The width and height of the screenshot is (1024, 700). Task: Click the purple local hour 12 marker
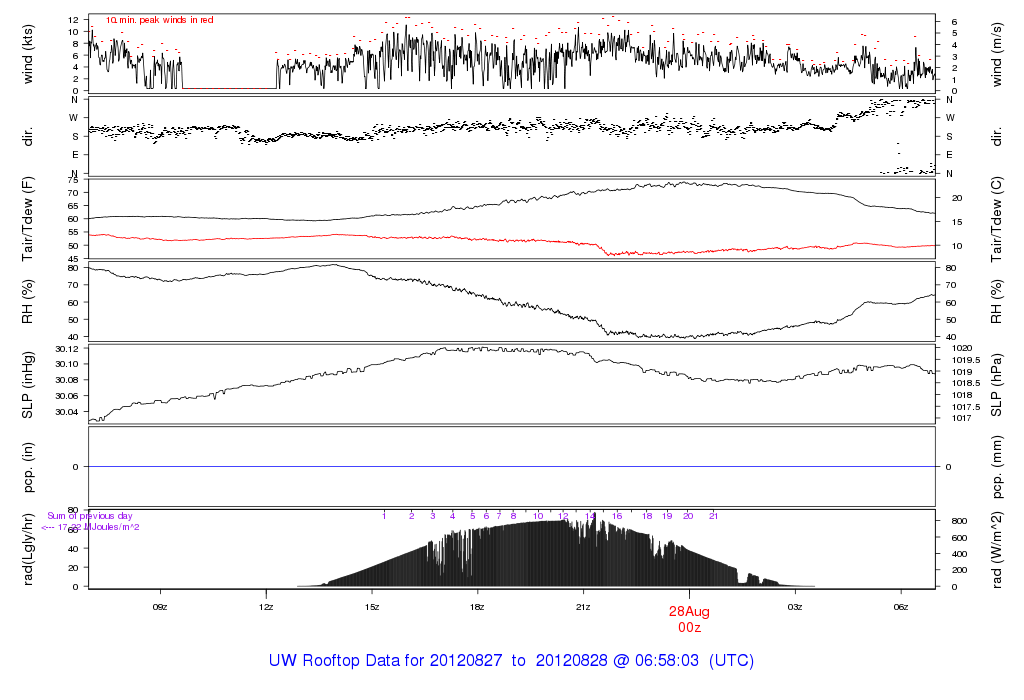(x=564, y=516)
